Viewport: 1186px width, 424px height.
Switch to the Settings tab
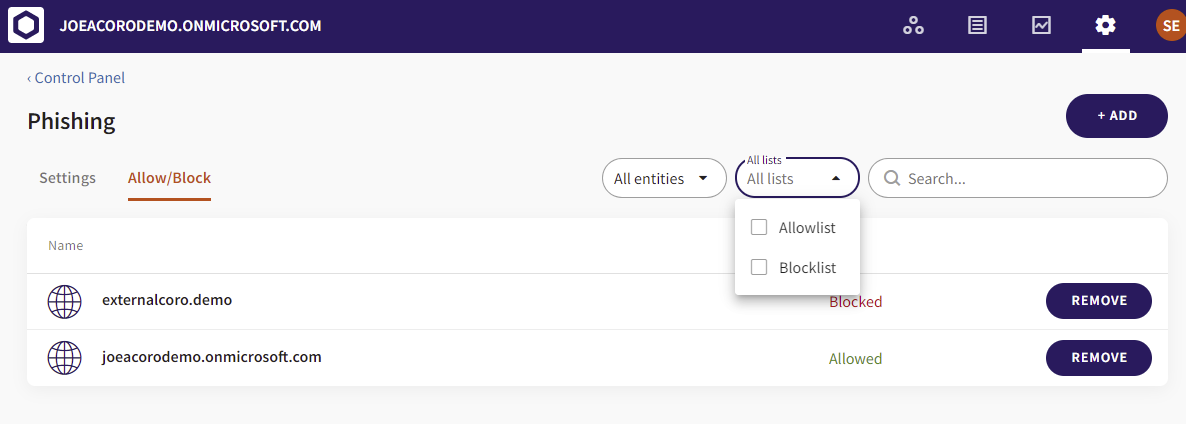tap(67, 178)
